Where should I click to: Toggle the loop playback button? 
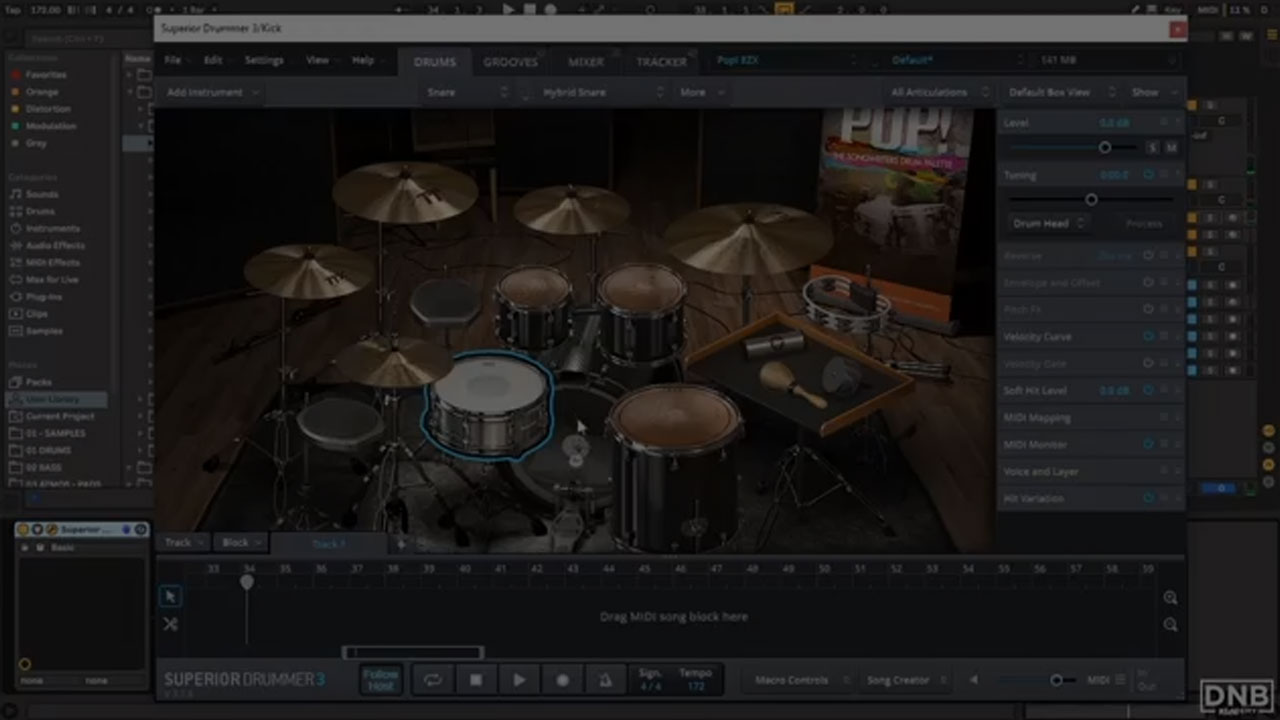pyautogui.click(x=433, y=680)
